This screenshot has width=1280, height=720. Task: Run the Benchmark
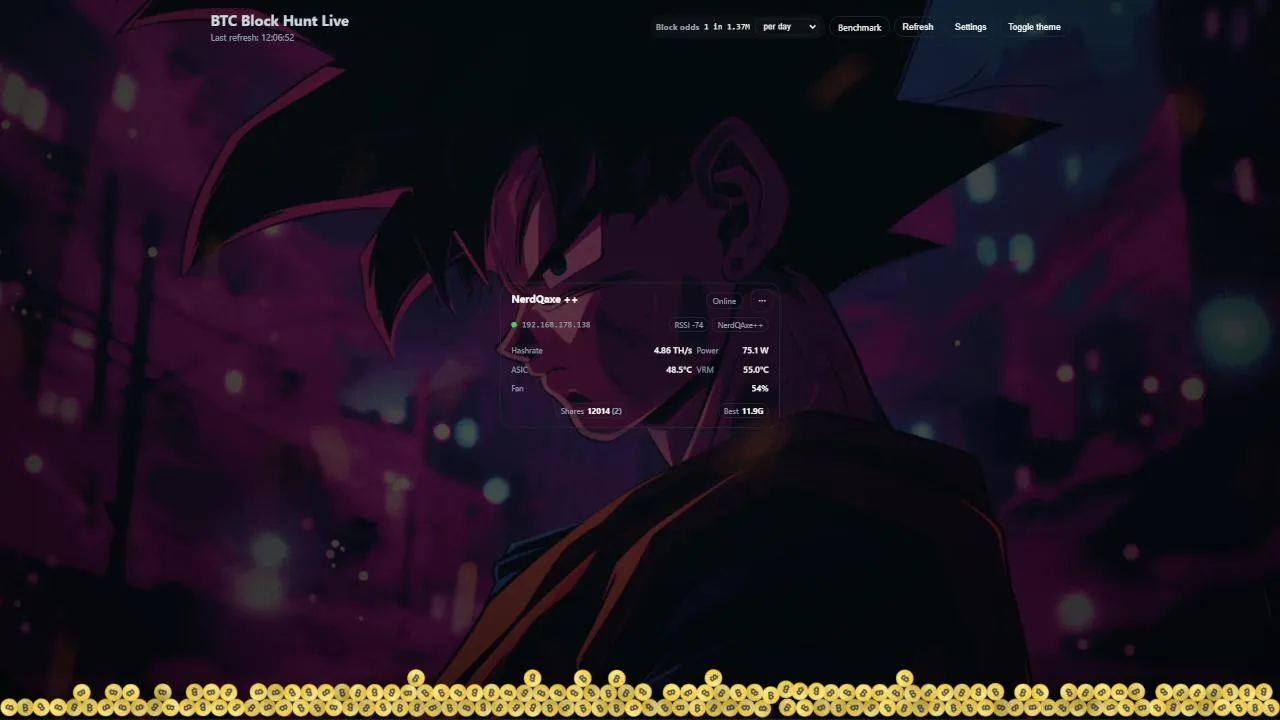(x=859, y=27)
